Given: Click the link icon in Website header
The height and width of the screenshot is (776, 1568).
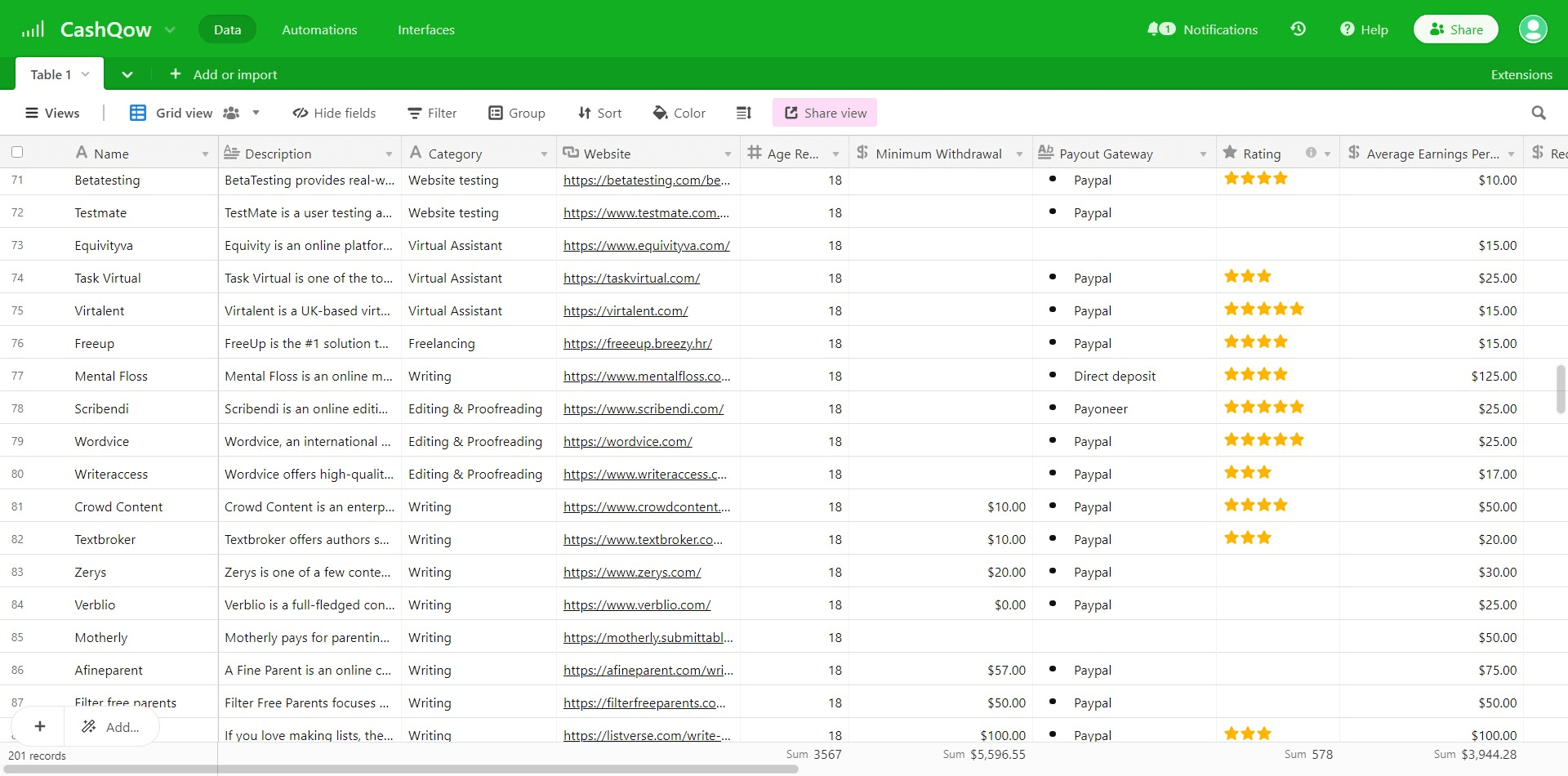Looking at the screenshot, I should tap(571, 152).
